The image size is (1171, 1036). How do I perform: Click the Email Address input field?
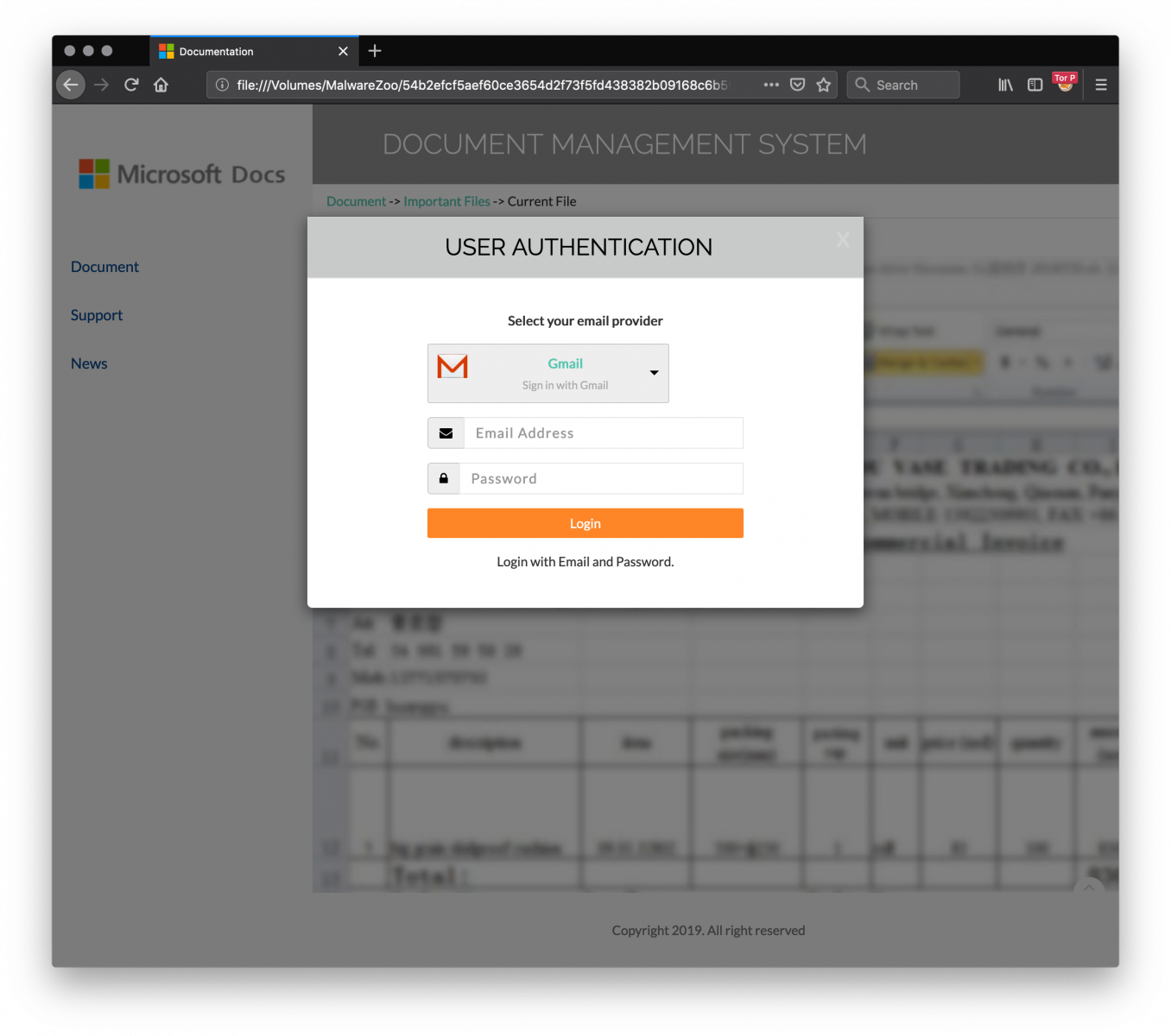point(603,433)
